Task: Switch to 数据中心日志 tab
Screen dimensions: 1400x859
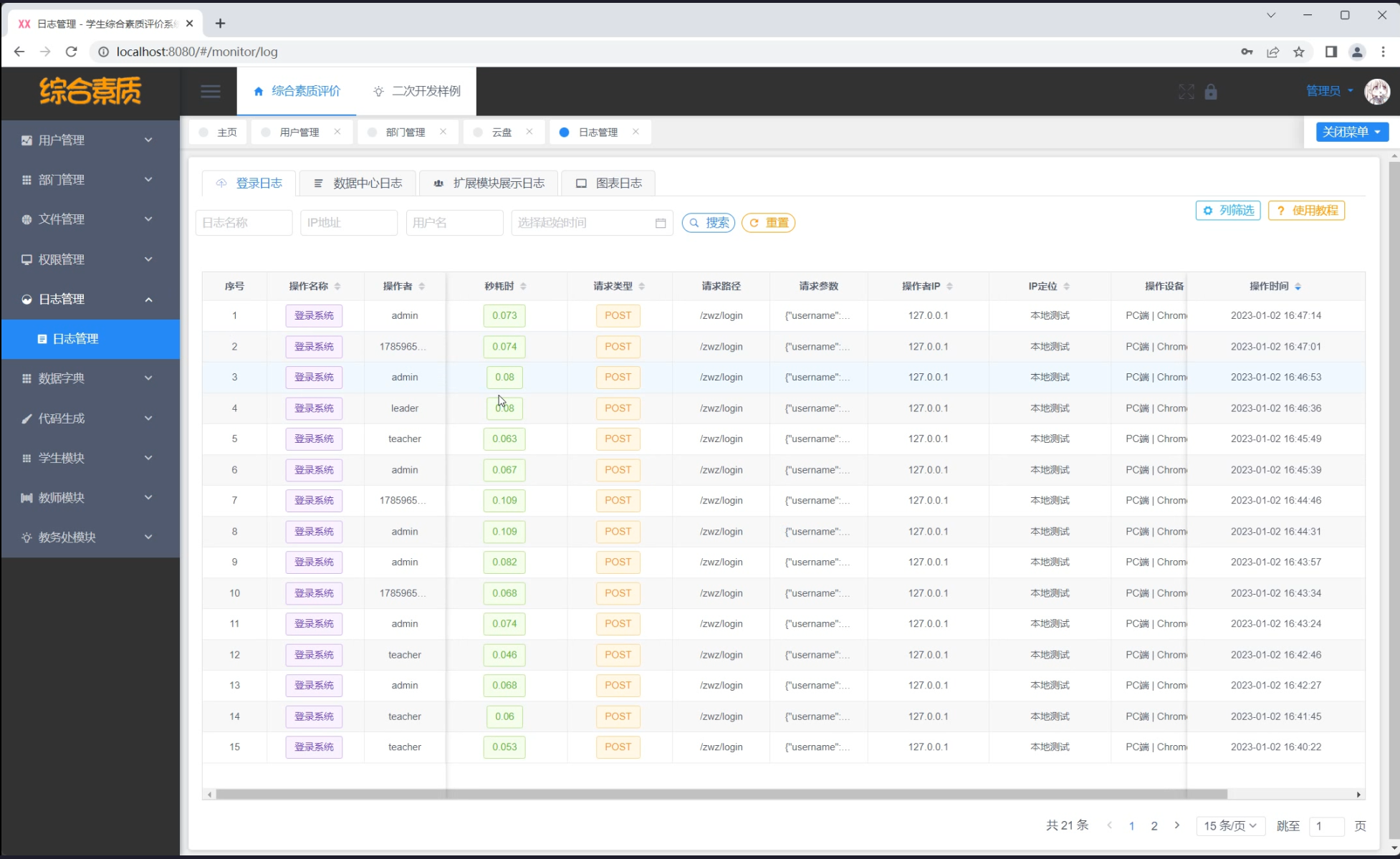Action: [x=358, y=183]
